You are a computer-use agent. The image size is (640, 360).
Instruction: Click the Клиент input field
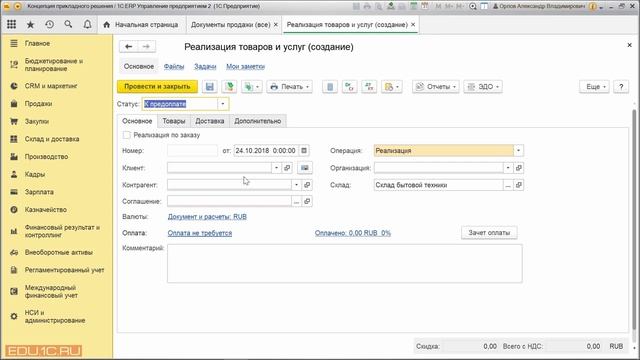[x=219, y=168]
